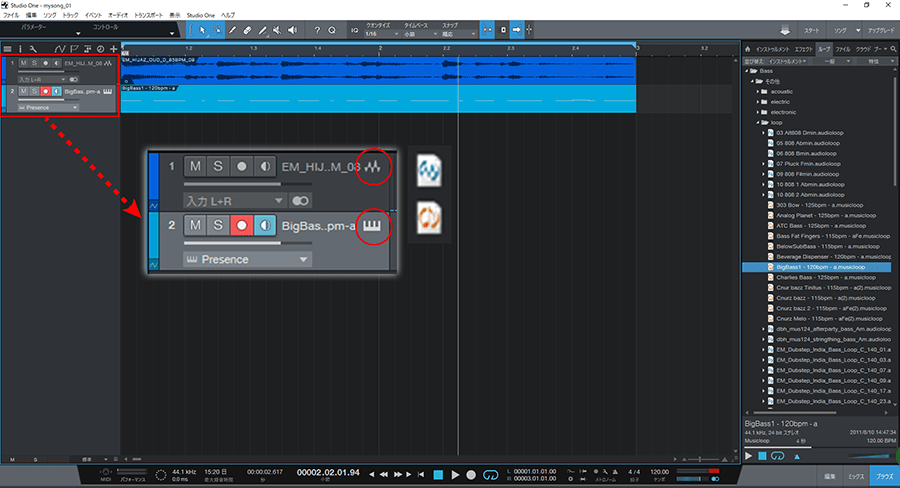The width and height of the screenshot is (900, 488).
Task: Switch to エフェクト browser tab
Action: pos(804,49)
